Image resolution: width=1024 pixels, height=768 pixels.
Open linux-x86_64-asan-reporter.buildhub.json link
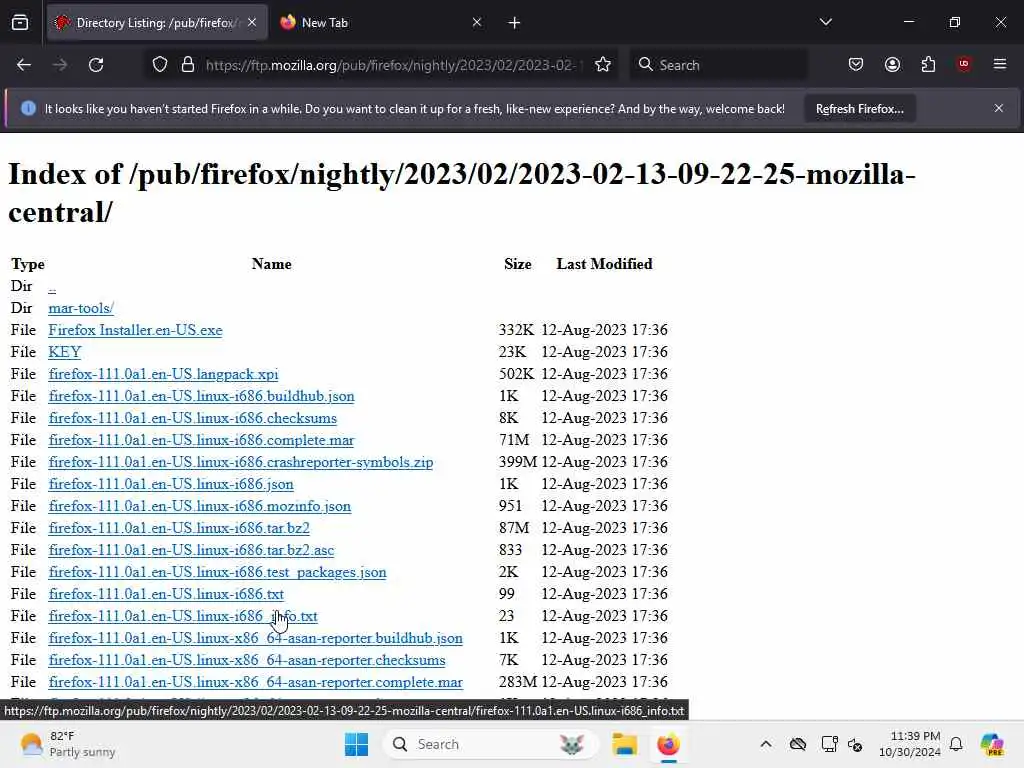[x=255, y=638]
